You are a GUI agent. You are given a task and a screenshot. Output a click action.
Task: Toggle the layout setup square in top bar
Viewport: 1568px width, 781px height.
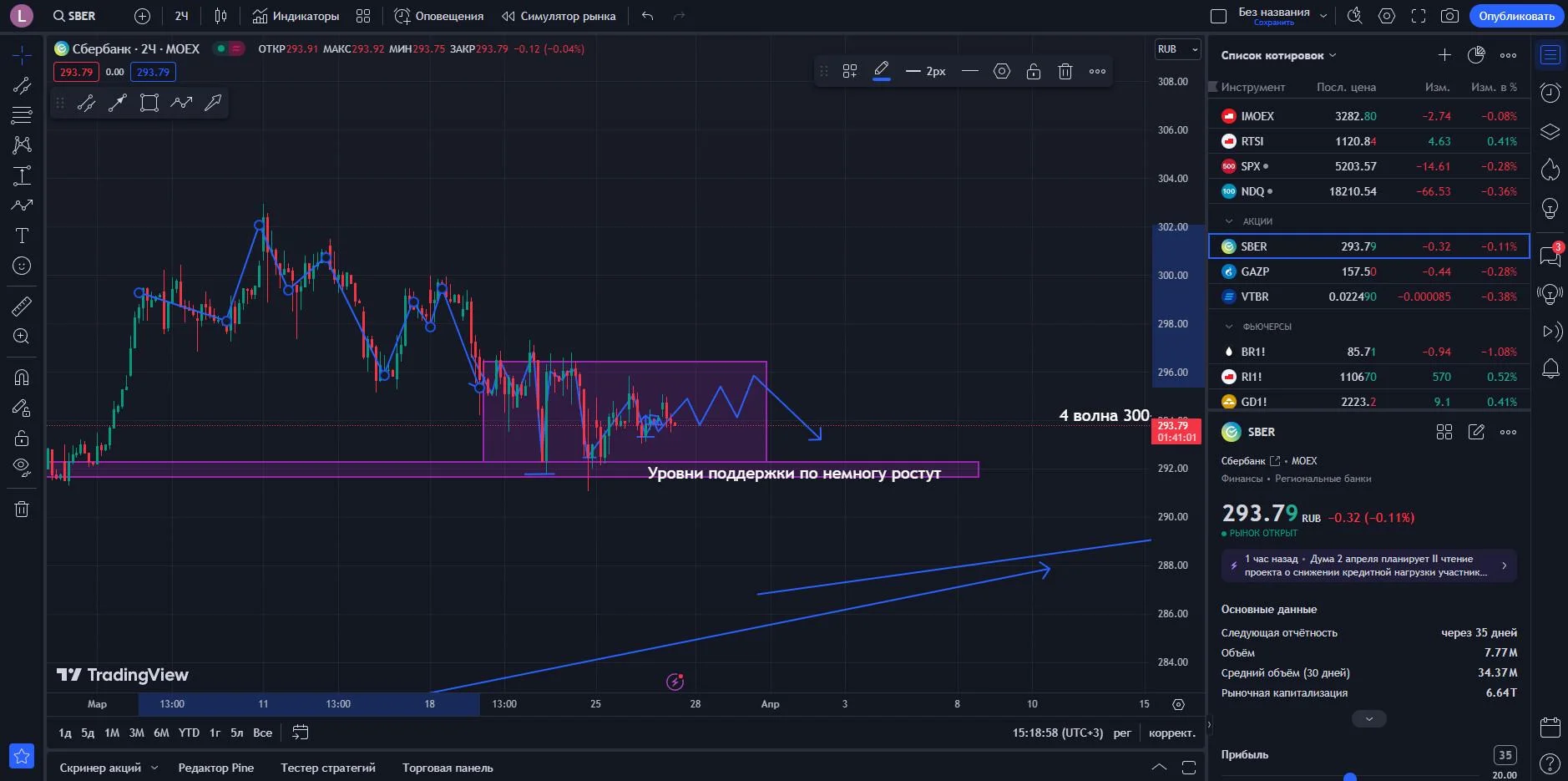(1218, 16)
